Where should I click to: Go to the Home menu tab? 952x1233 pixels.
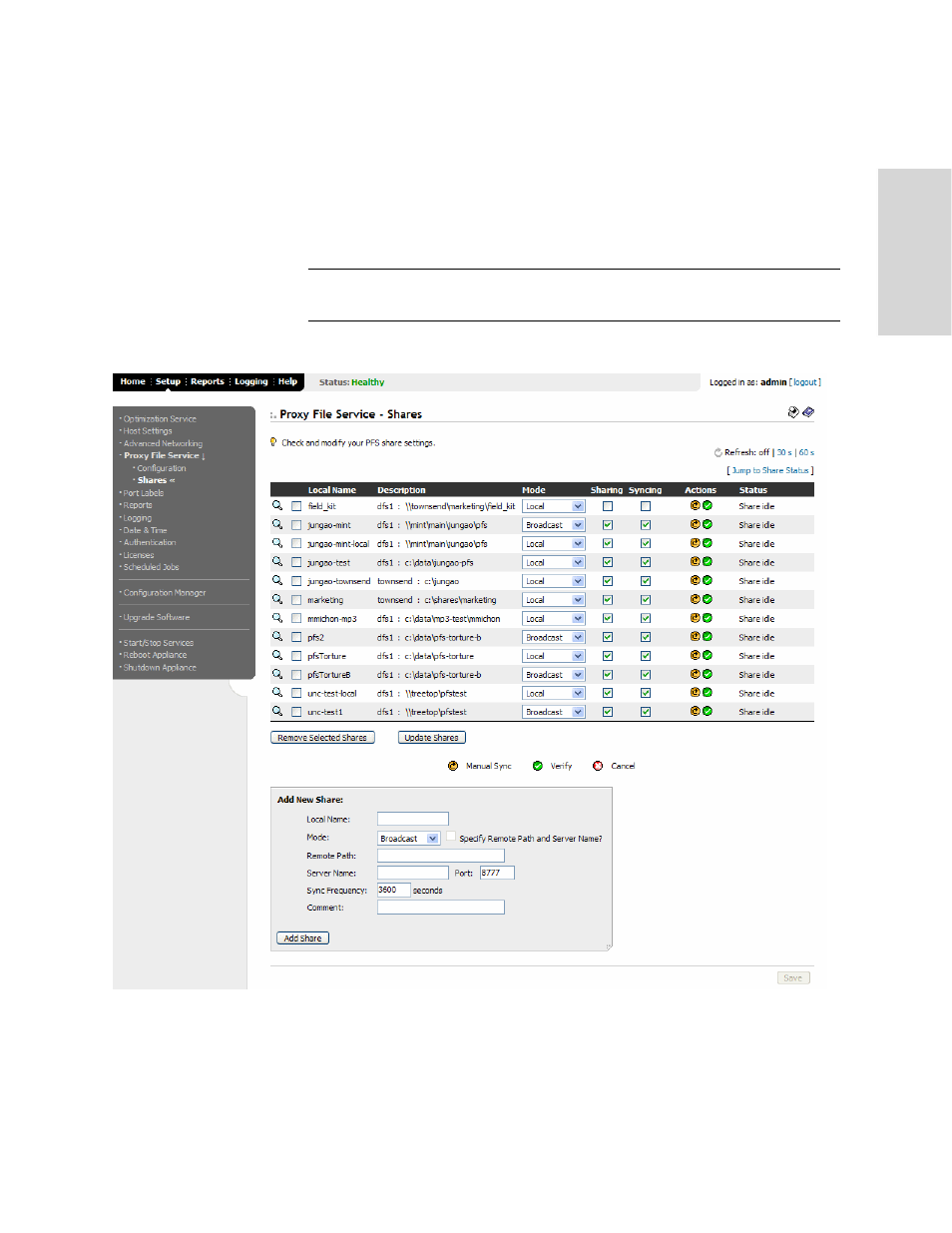click(133, 381)
